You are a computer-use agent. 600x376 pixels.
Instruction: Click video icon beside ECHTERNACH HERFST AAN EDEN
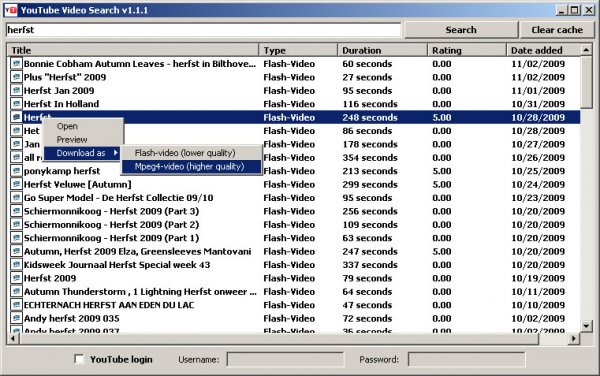tap(16, 304)
